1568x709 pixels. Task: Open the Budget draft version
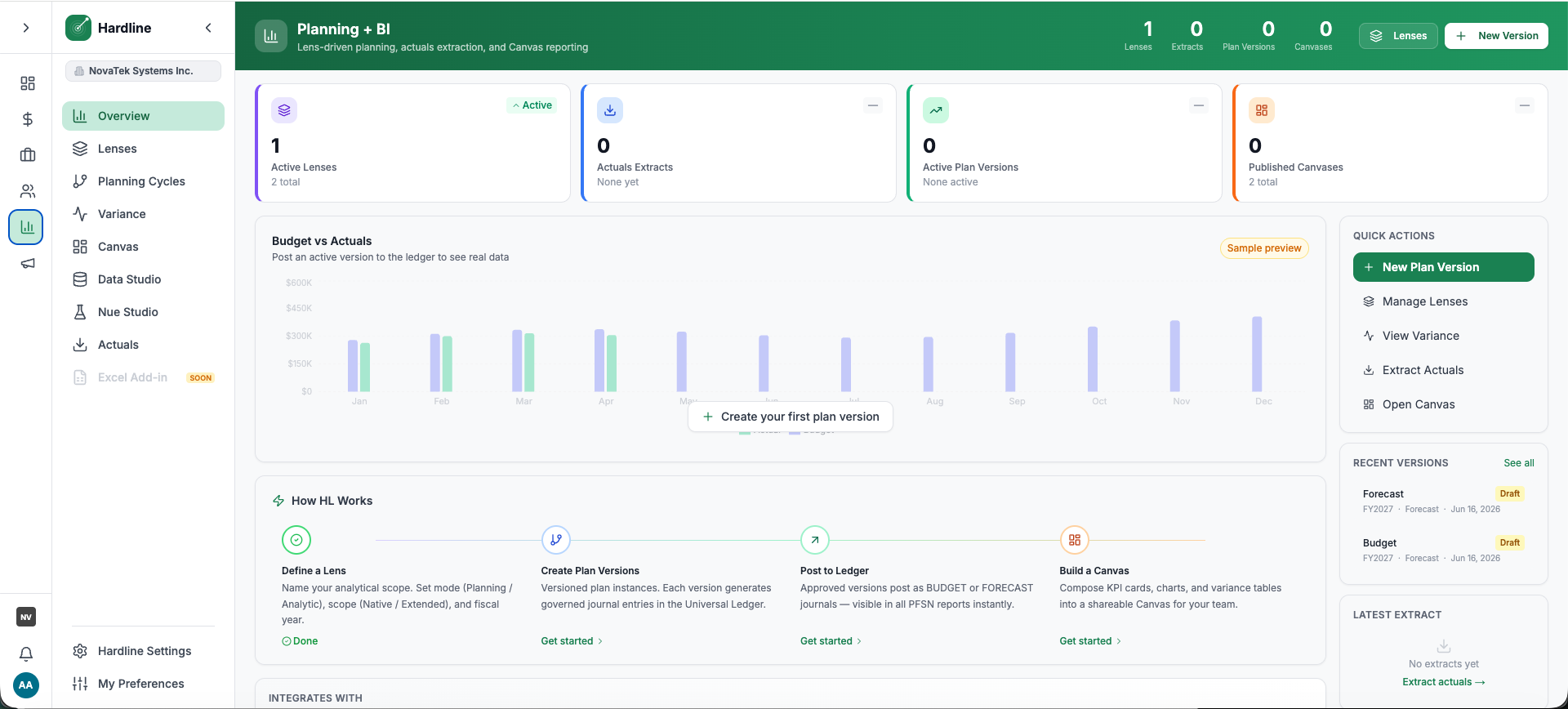point(1444,550)
